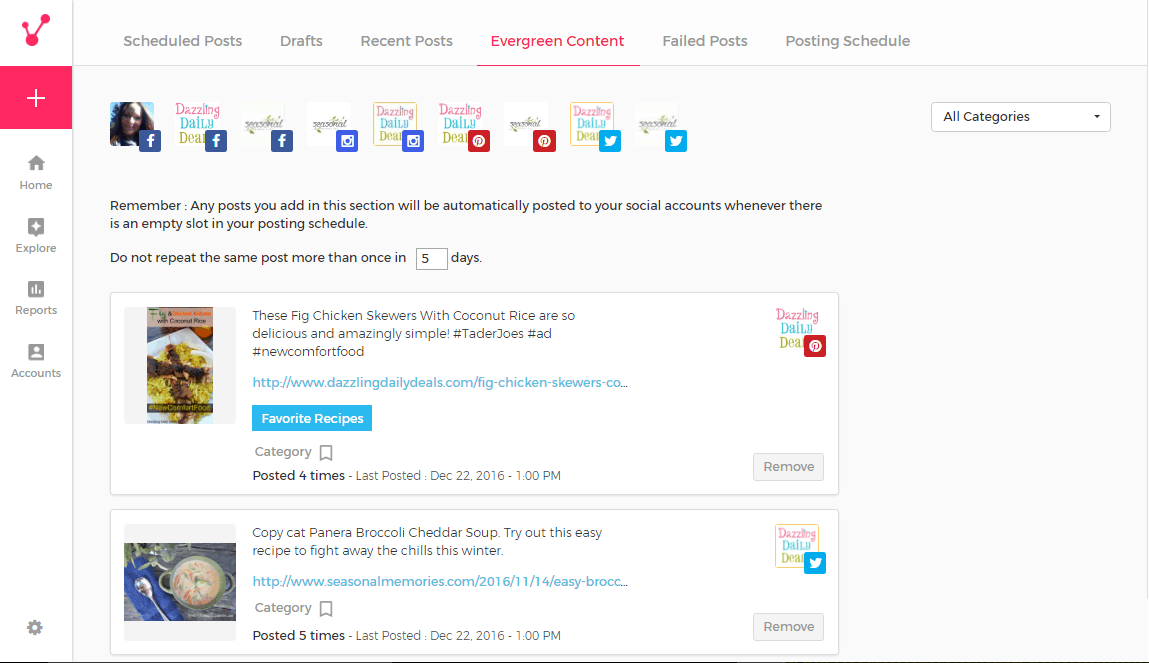
Task: Remove the fig chicken skewers post
Action: pos(788,466)
